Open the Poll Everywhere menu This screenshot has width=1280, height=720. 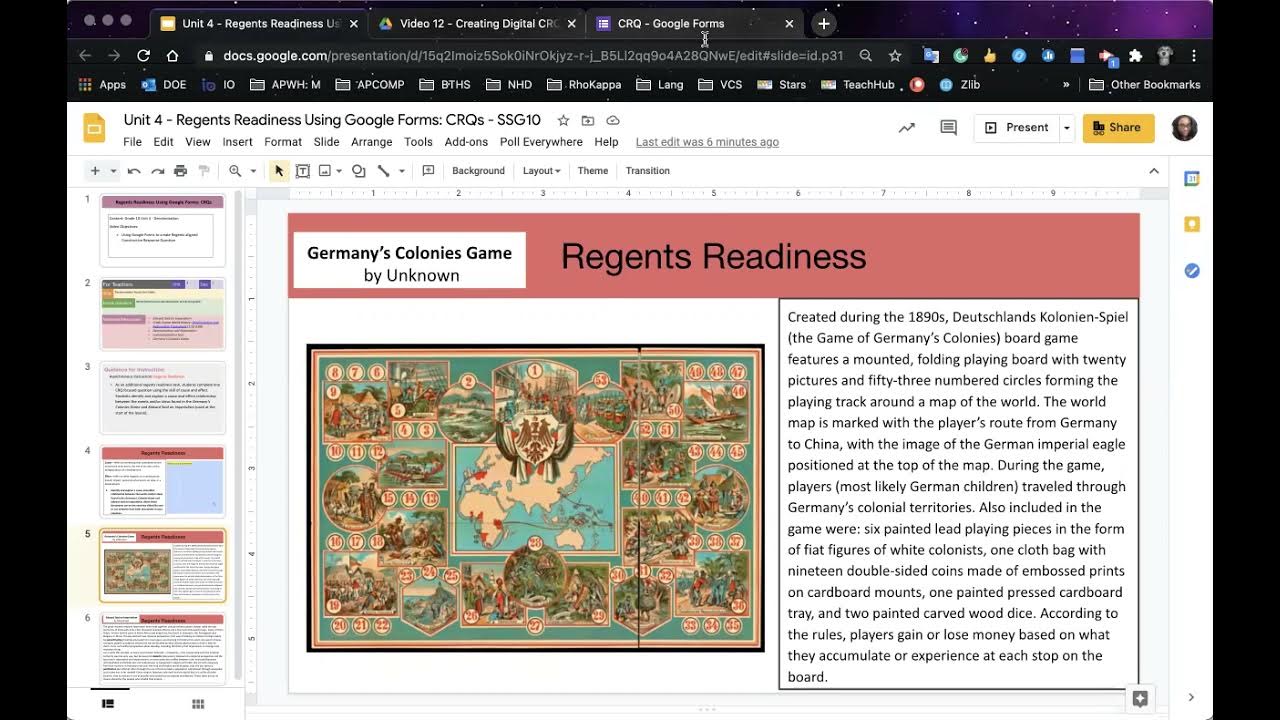pyautogui.click(x=541, y=142)
